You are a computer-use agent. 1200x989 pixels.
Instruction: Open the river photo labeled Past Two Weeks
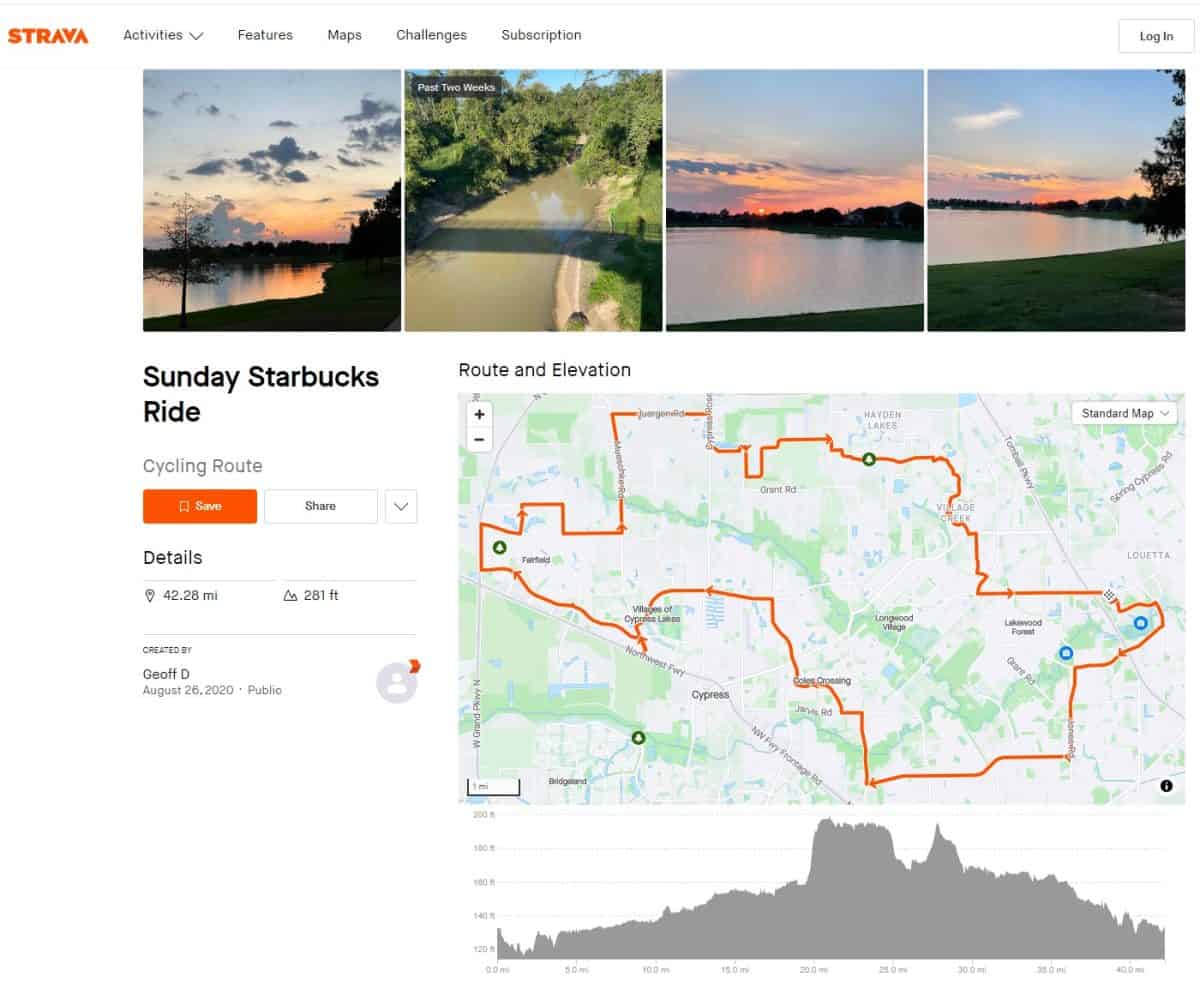coord(533,200)
